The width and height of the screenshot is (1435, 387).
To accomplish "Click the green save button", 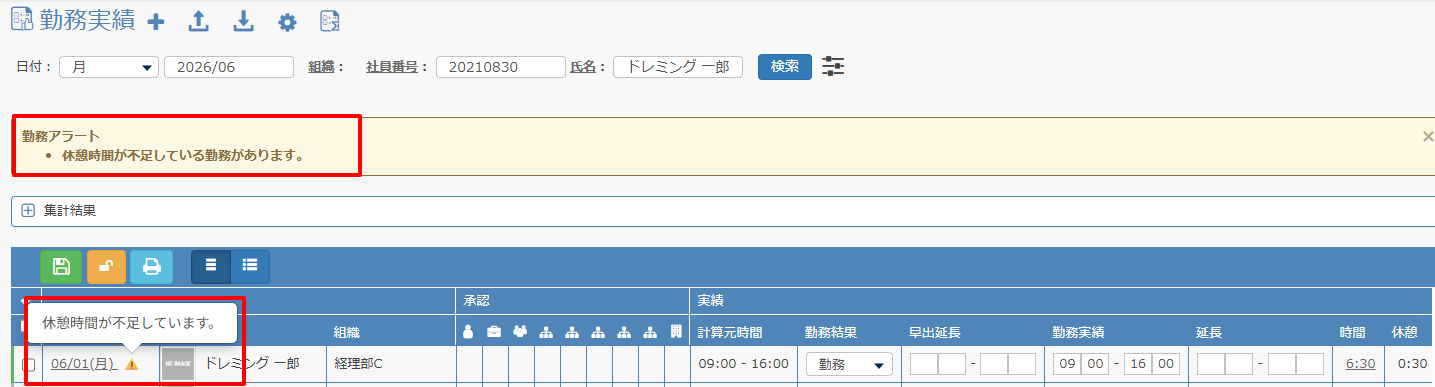I will point(61,266).
